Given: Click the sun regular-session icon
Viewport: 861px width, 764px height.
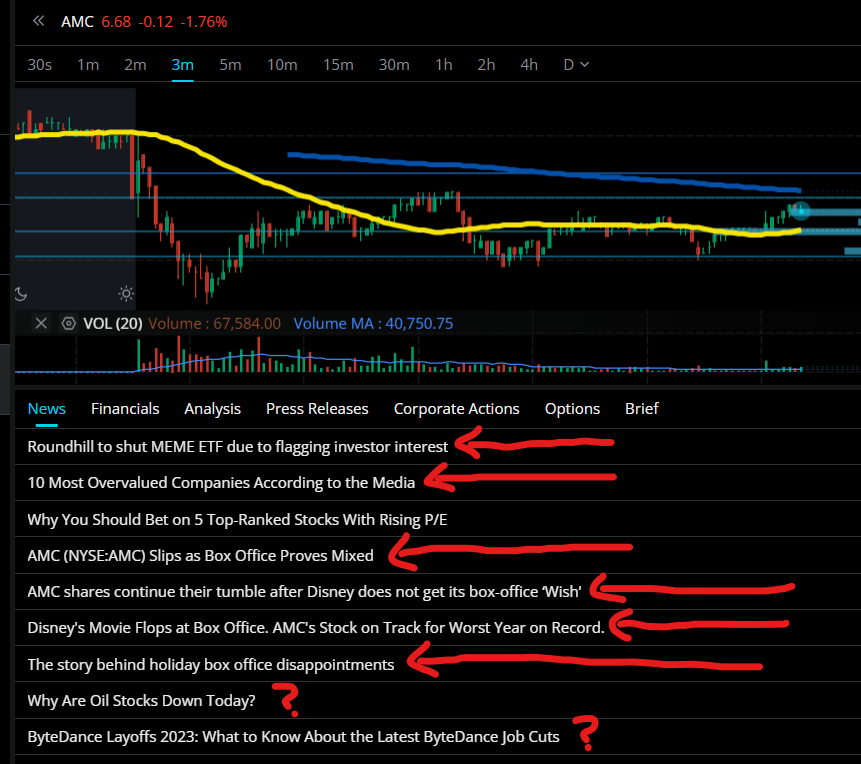Looking at the screenshot, I should coord(126,294).
